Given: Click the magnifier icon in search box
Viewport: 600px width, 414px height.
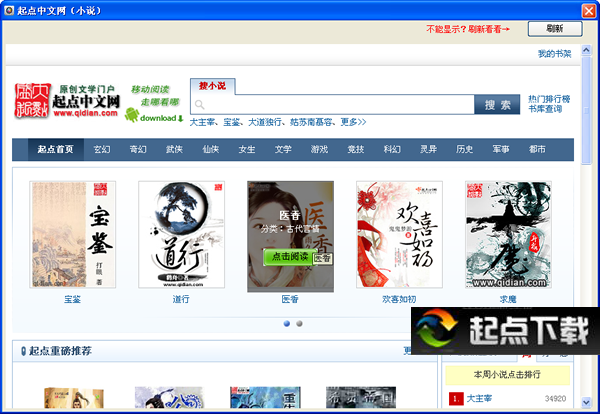Looking at the screenshot, I should coord(199,104).
